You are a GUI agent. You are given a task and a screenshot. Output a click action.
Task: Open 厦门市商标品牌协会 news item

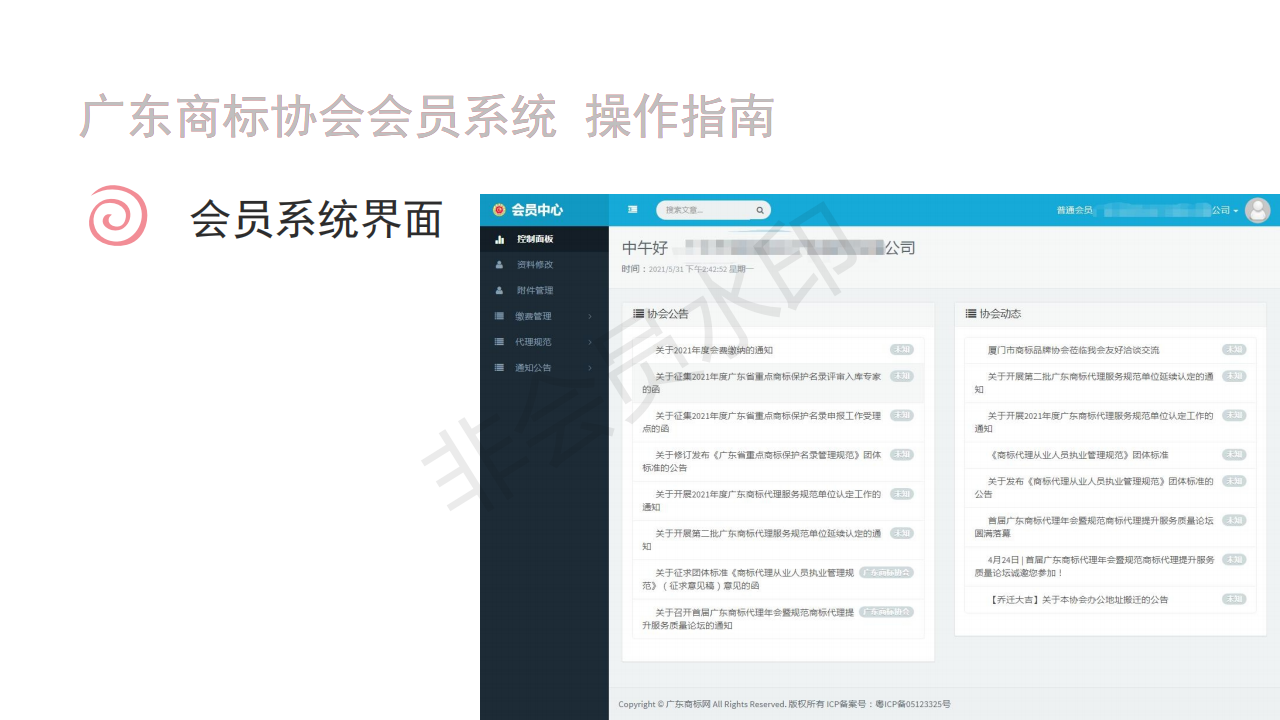(x=1073, y=351)
